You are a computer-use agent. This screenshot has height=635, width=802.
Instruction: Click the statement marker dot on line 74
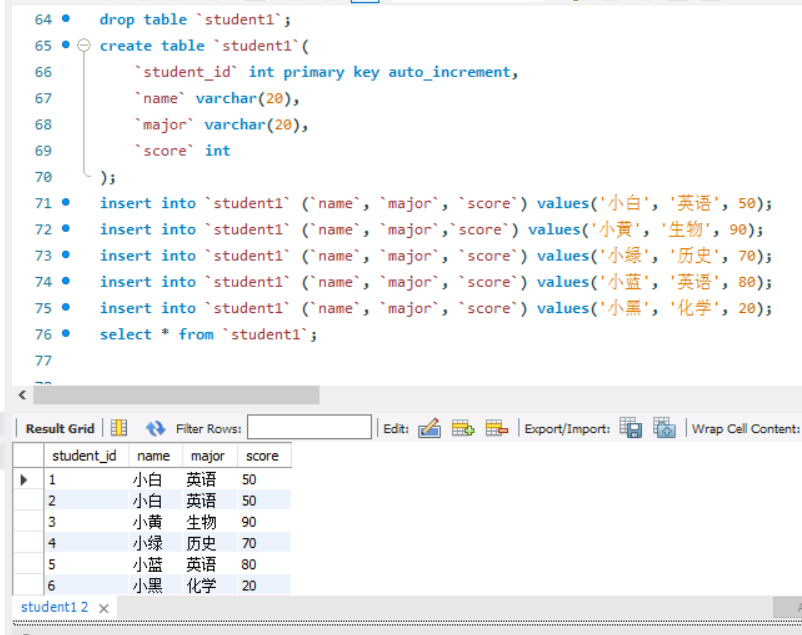65,281
